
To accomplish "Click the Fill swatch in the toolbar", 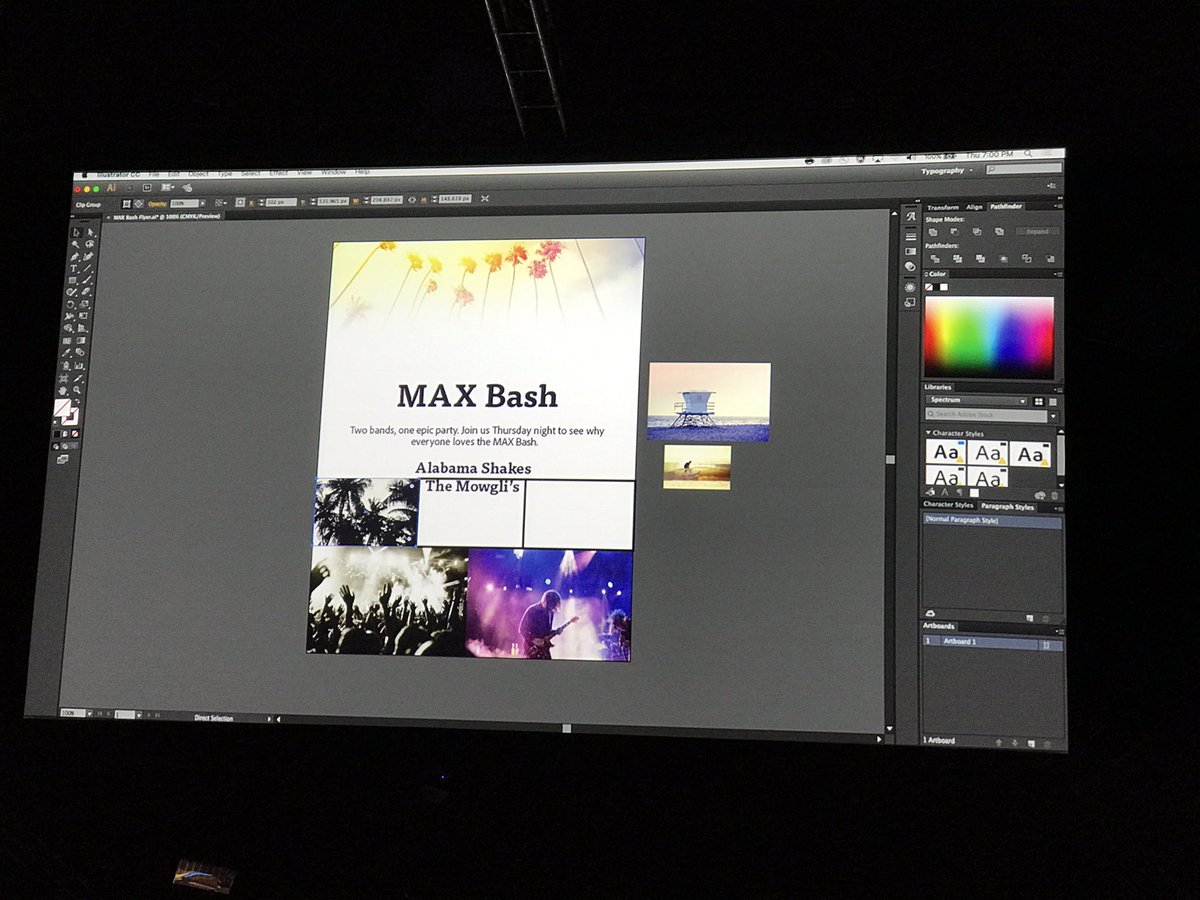I will (63, 407).
